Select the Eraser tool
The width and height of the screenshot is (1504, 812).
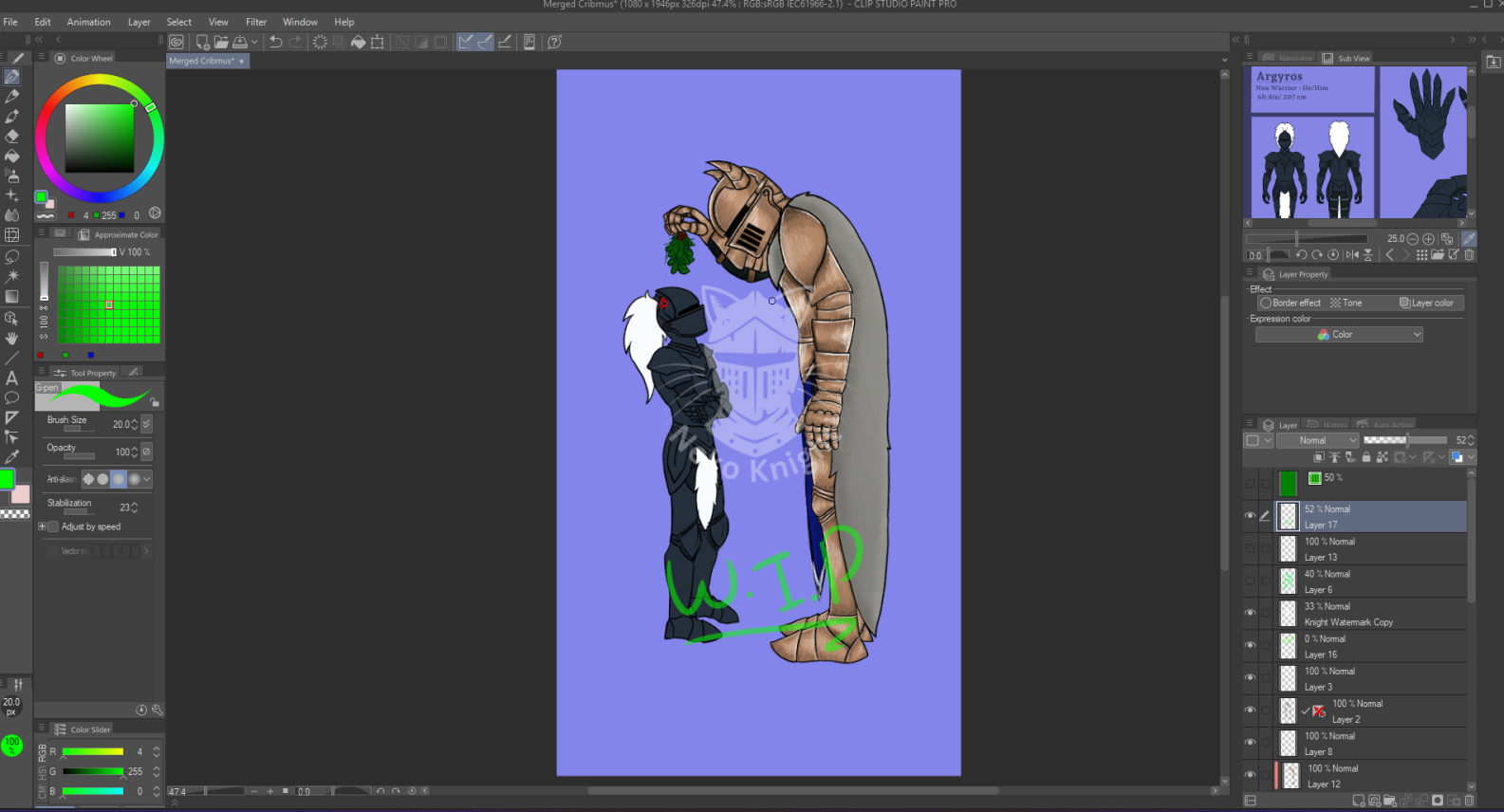point(12,136)
